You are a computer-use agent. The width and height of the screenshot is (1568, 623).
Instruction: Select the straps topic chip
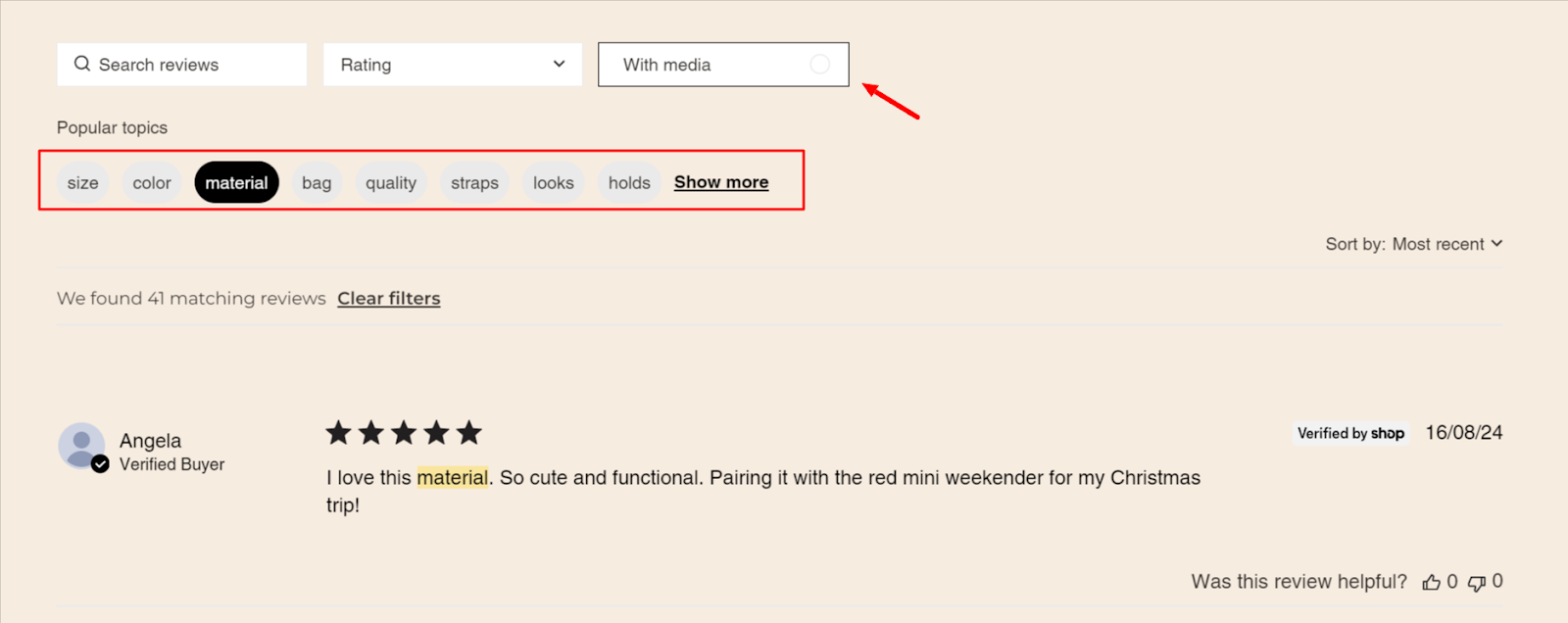click(x=474, y=183)
